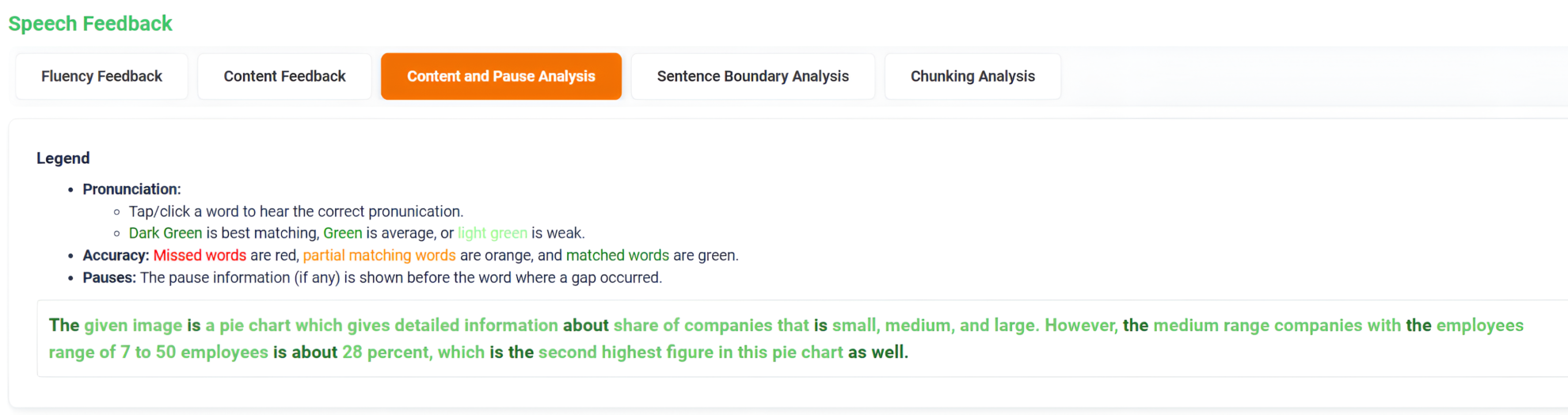The height and width of the screenshot is (415, 1568).
Task: Click the Speech Feedback heading
Action: pyautogui.click(x=90, y=24)
